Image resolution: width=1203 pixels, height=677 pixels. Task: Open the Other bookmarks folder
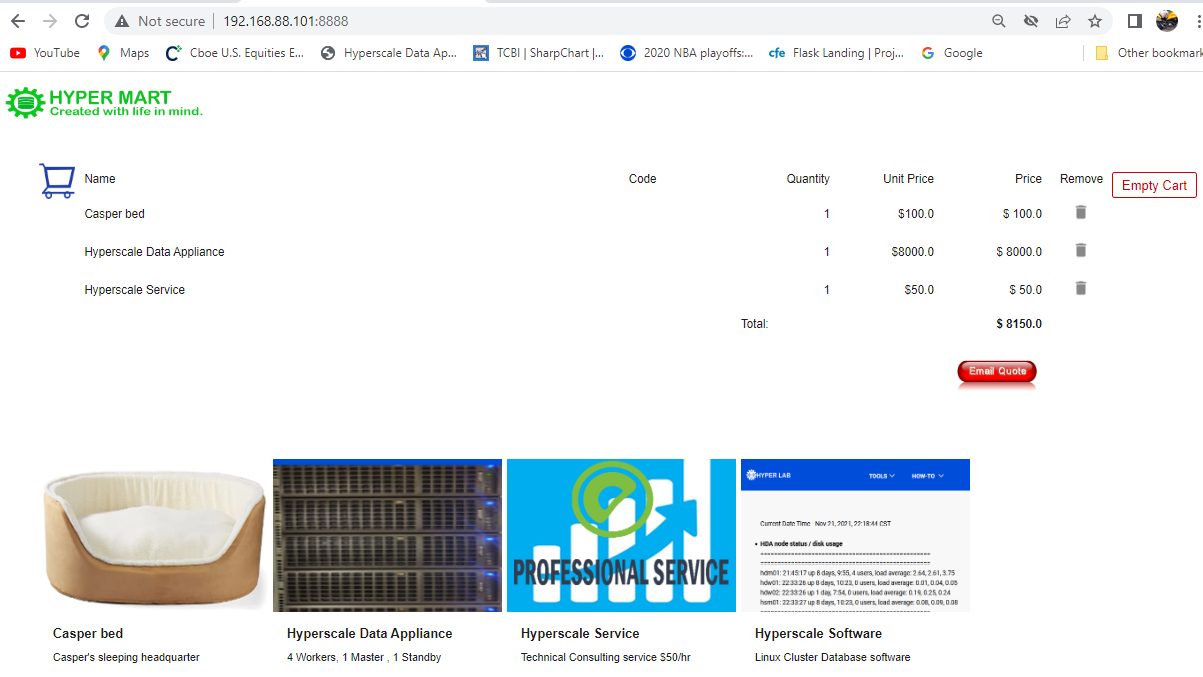pyautogui.click(x=1148, y=53)
